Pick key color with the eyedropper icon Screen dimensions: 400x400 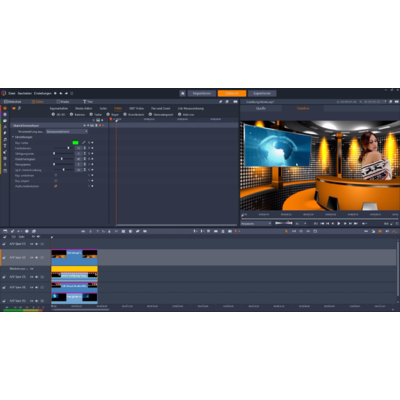[83, 143]
